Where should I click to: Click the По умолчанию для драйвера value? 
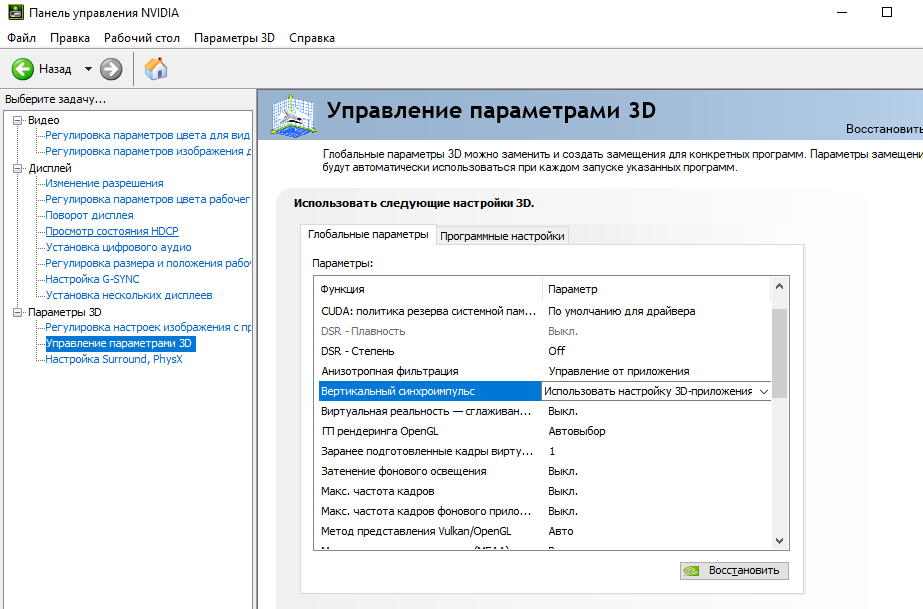click(622, 311)
